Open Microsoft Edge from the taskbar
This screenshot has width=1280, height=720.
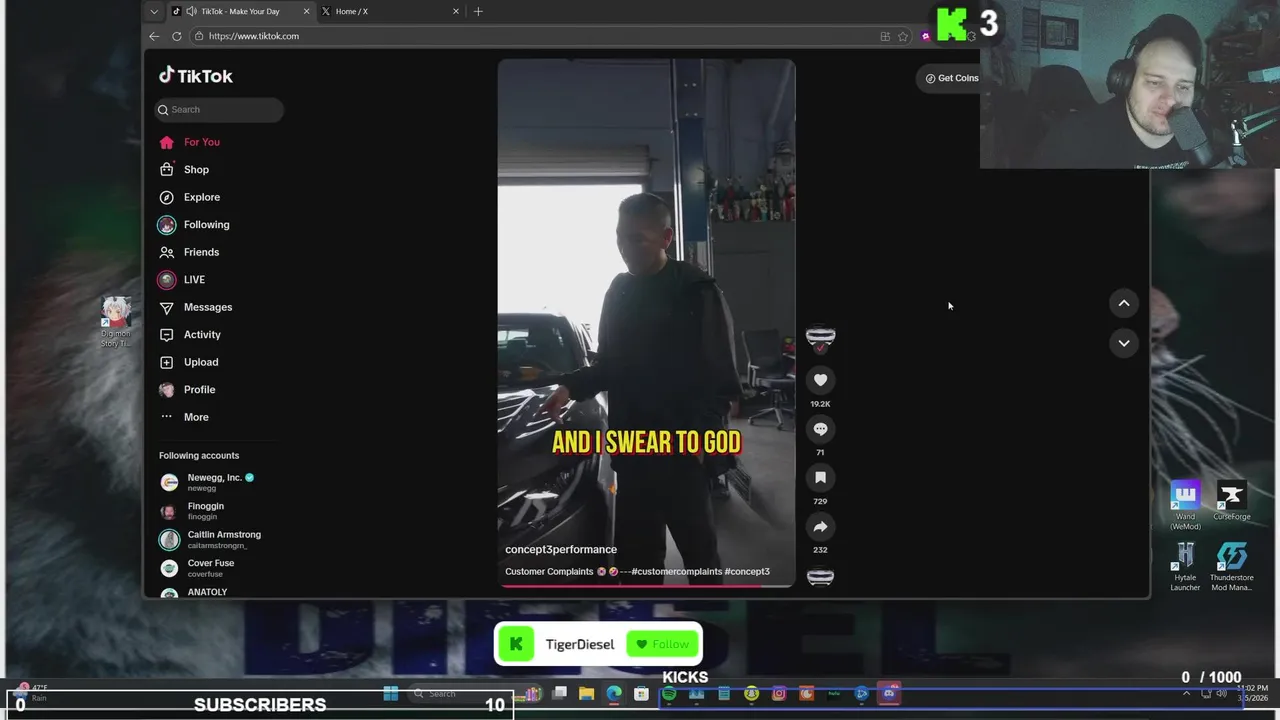coord(614,693)
